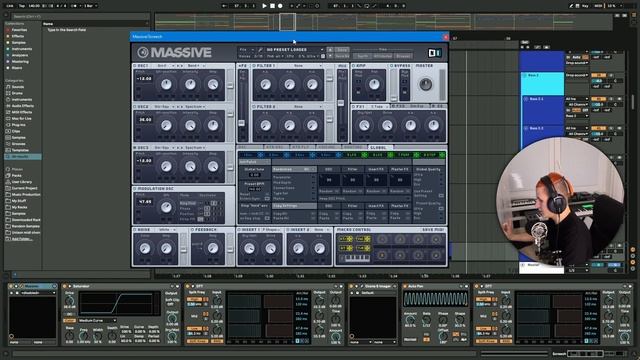The height and width of the screenshot is (360, 640).
Task: Toggle the Noise section power
Action: pos(135,230)
